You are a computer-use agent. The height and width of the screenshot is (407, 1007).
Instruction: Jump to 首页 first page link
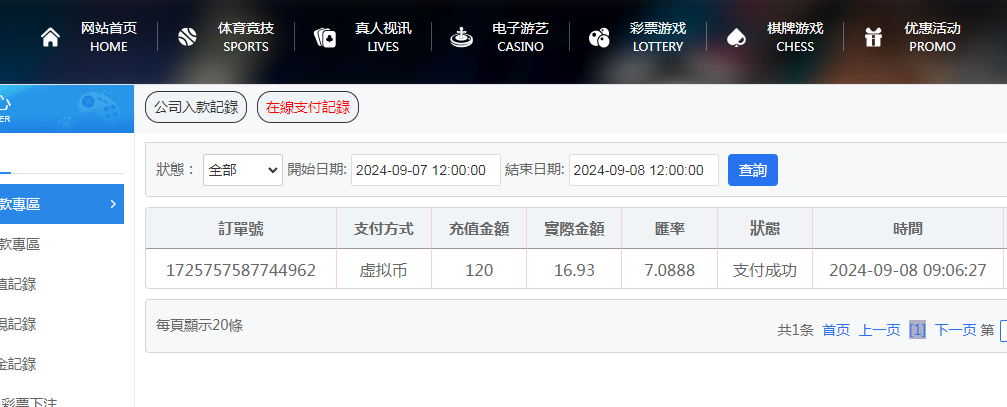[x=836, y=330]
